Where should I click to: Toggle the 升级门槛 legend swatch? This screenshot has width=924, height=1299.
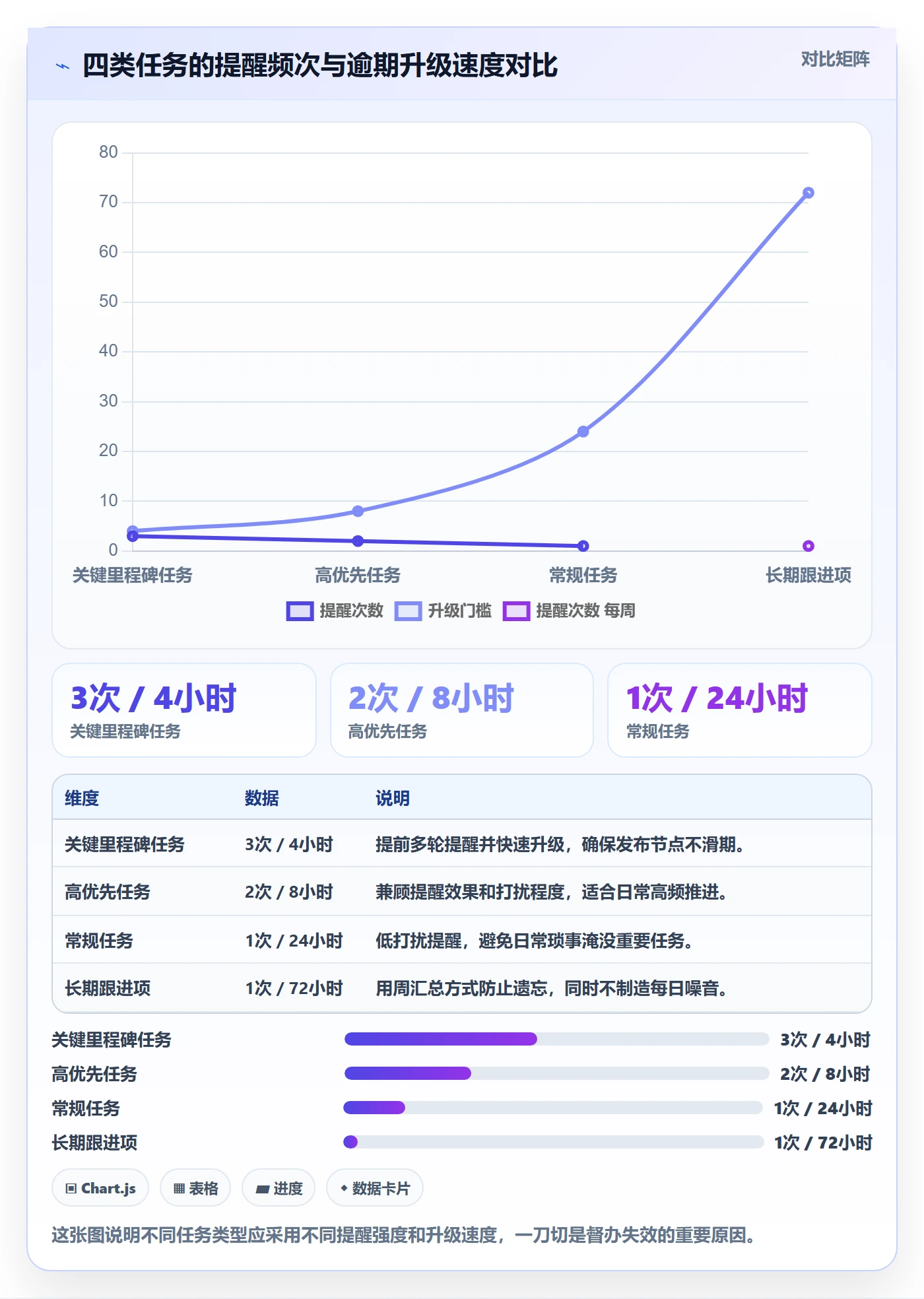click(408, 611)
